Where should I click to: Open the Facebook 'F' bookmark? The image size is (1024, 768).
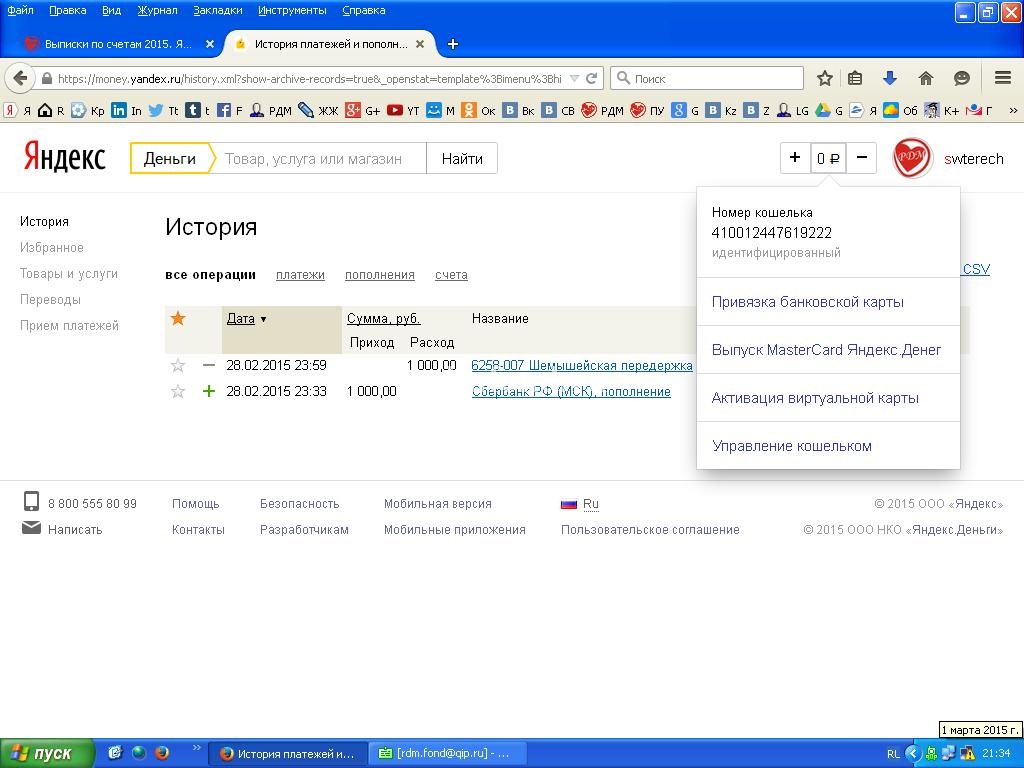coord(229,110)
